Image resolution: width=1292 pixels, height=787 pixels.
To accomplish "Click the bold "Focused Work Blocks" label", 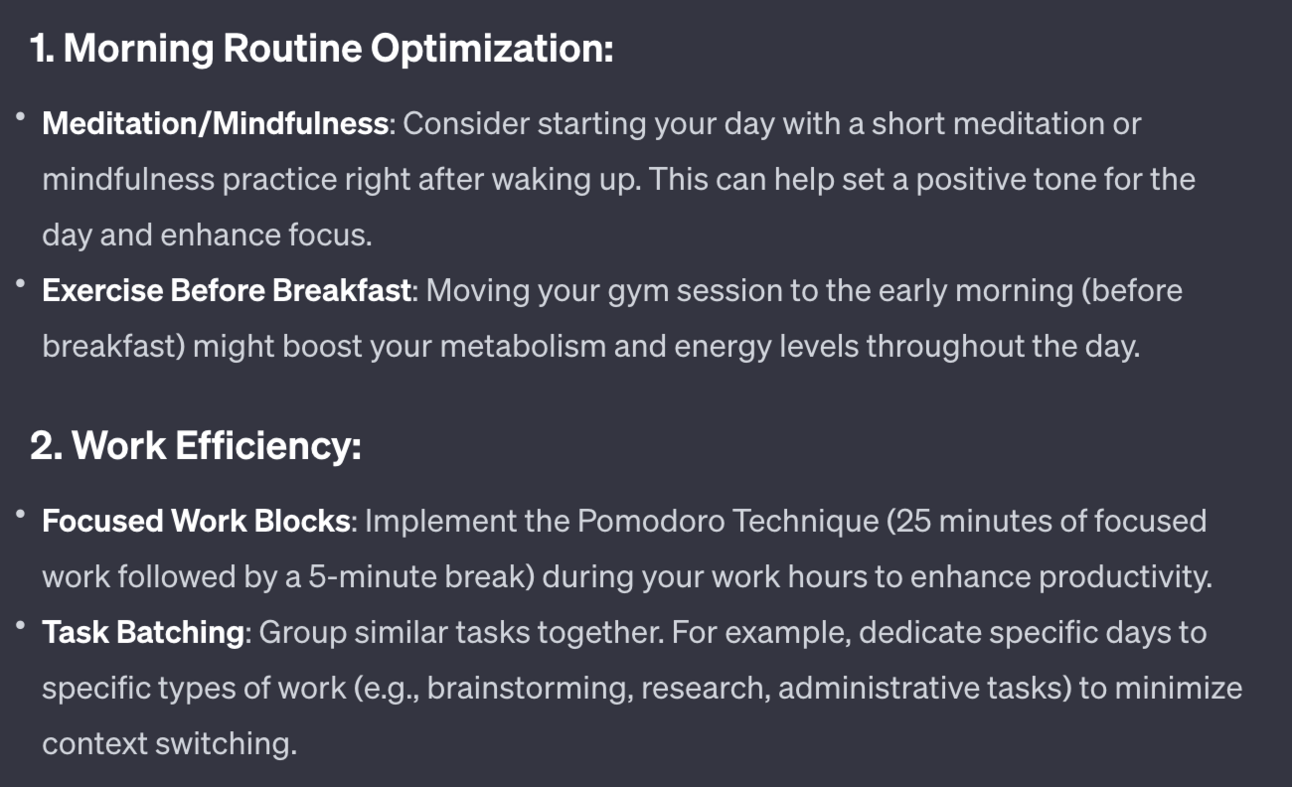I will pos(196,521).
